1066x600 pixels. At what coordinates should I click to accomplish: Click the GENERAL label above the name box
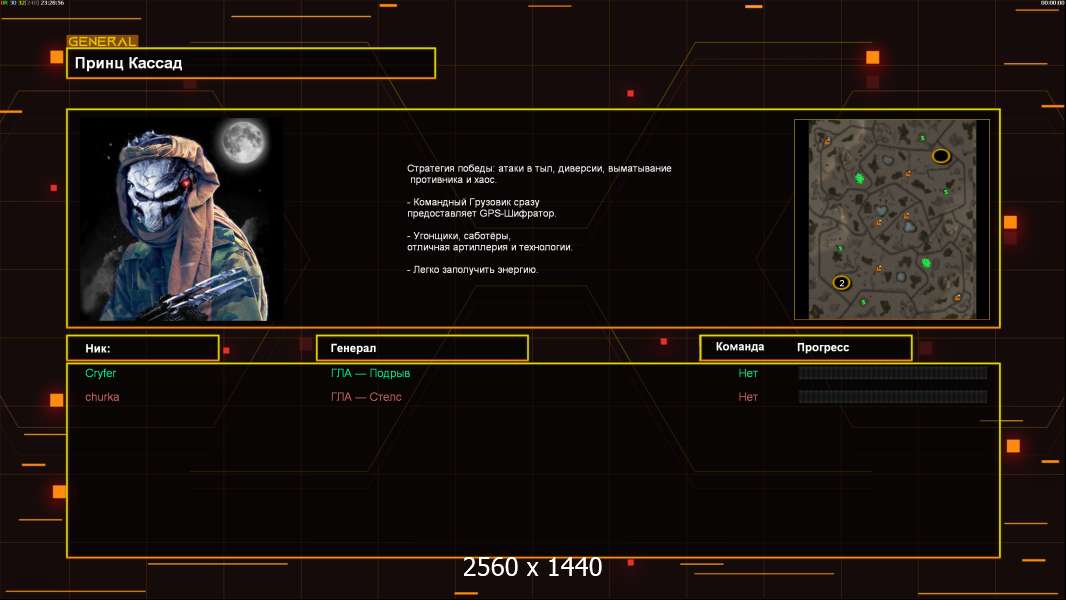(x=103, y=41)
